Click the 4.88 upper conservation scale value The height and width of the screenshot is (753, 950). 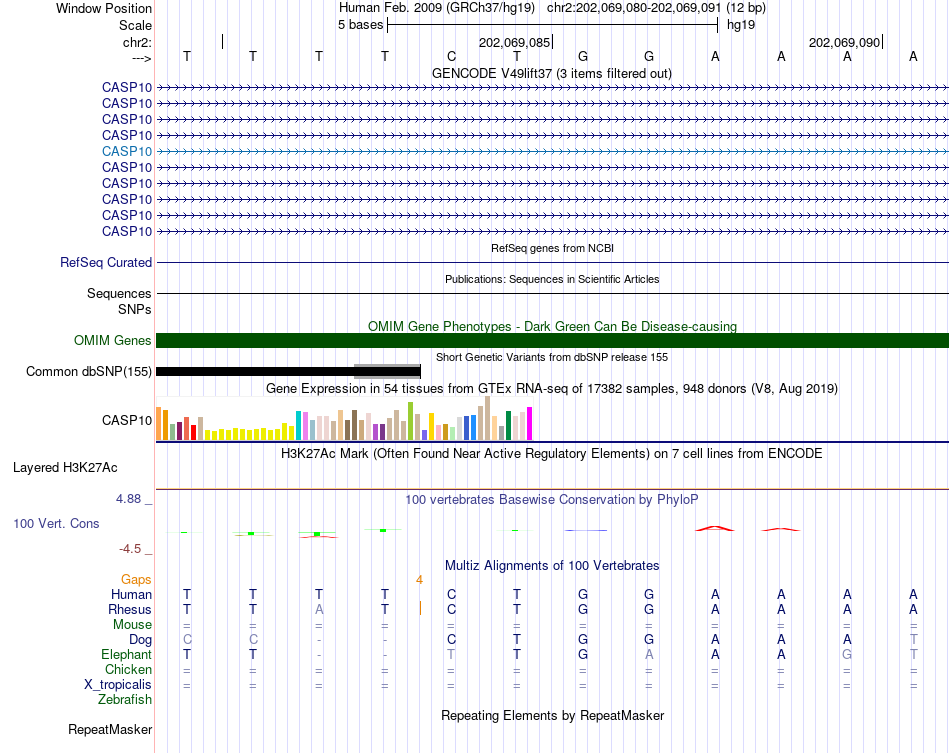point(128,499)
